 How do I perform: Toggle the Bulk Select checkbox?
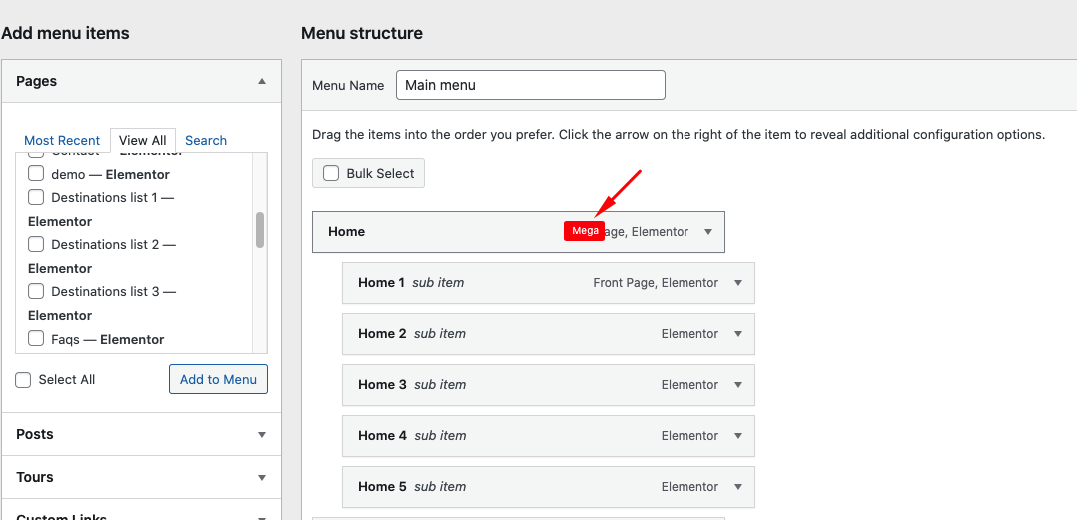[331, 174]
